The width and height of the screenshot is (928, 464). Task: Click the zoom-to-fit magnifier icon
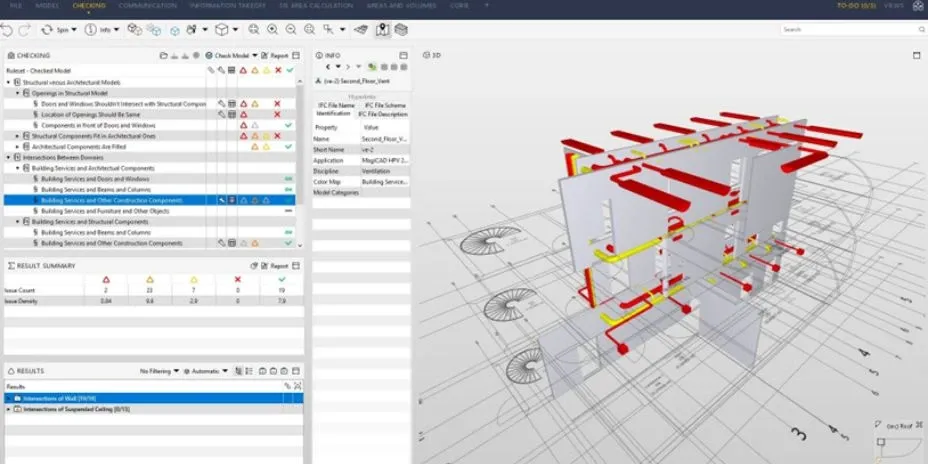(x=253, y=29)
